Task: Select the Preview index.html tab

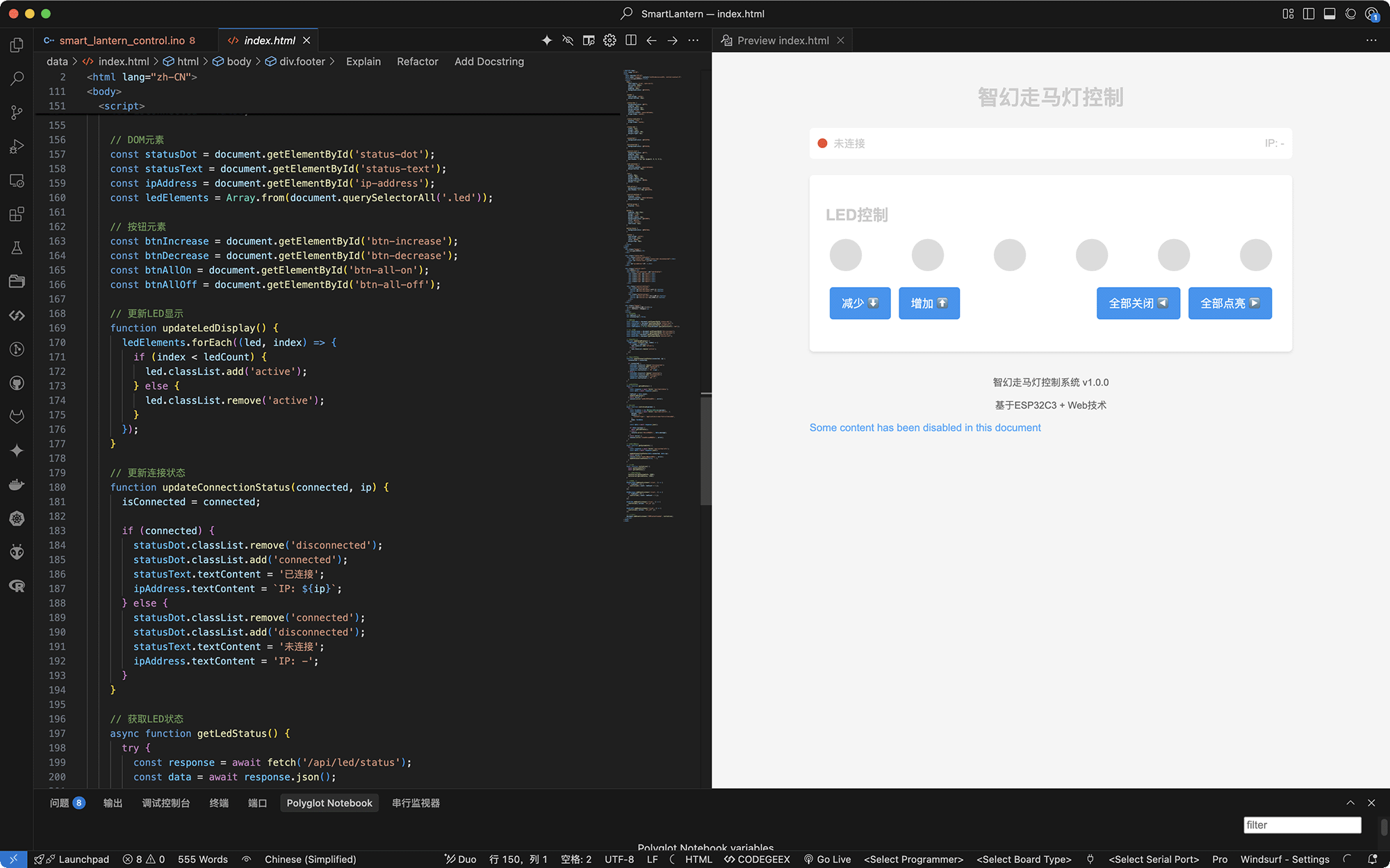Action: pos(783,40)
